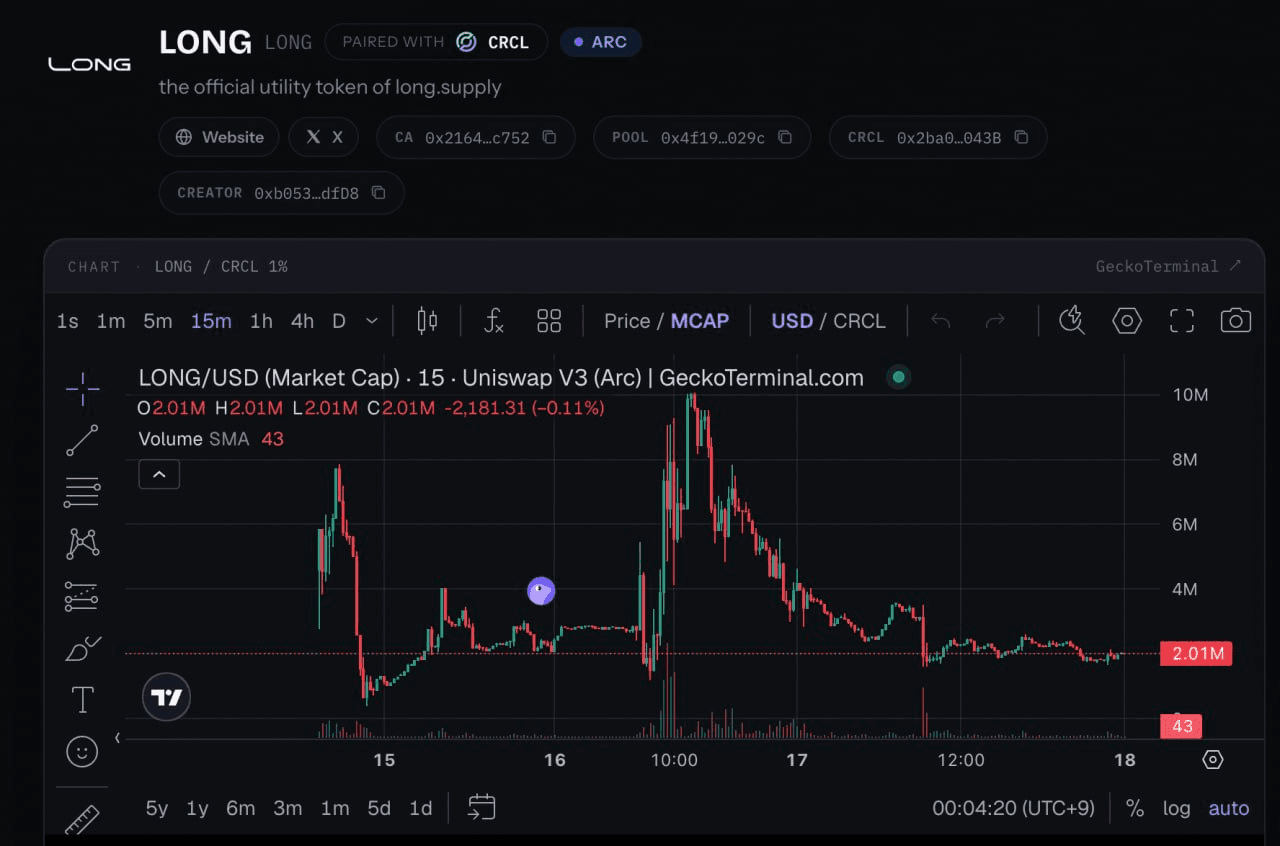Select the trend line drawing tool
1280x846 pixels.
click(x=82, y=440)
